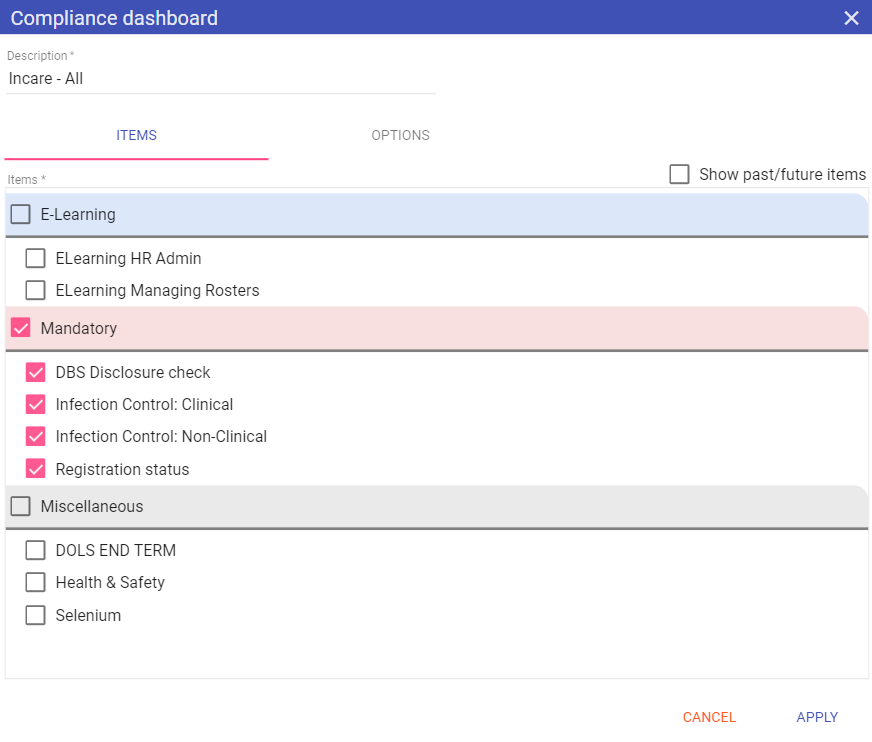Uncheck the Registration status checkbox
Screen dimensions: 872x742
[x=36, y=468]
